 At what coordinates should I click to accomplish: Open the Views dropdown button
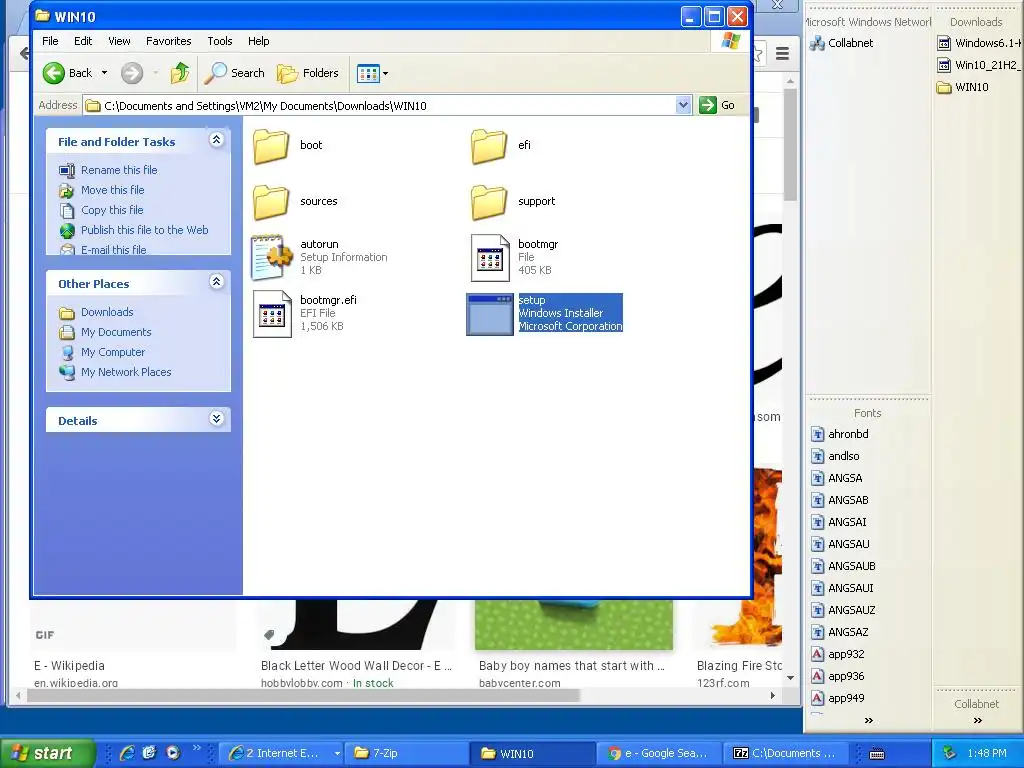click(372, 73)
